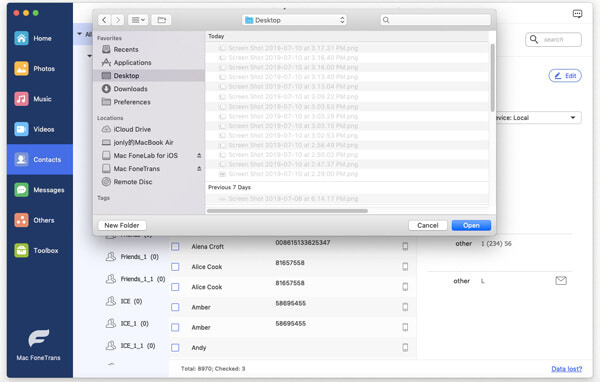Open the Home section in the sidebar
The width and height of the screenshot is (600, 382).
point(39,38)
